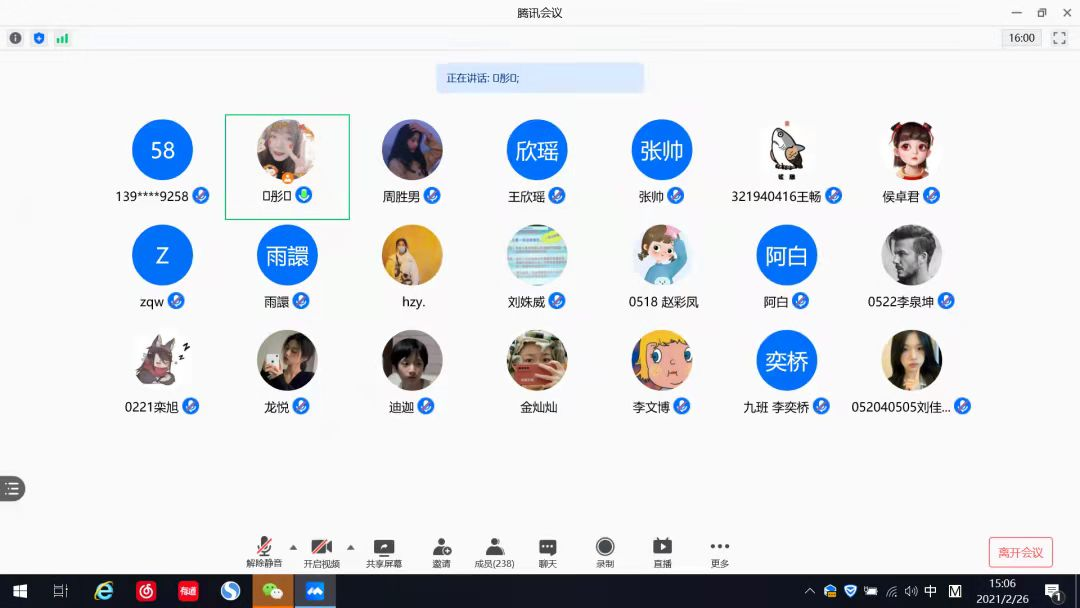The width and height of the screenshot is (1080, 608).
Task: Click the muted mic icon beside 九班 李奕桥
Action: click(821, 406)
